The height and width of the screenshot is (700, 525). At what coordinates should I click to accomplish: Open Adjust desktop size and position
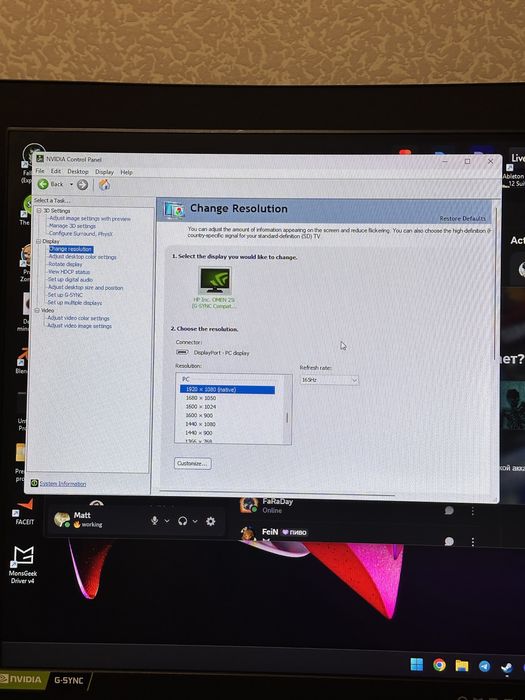85,288
